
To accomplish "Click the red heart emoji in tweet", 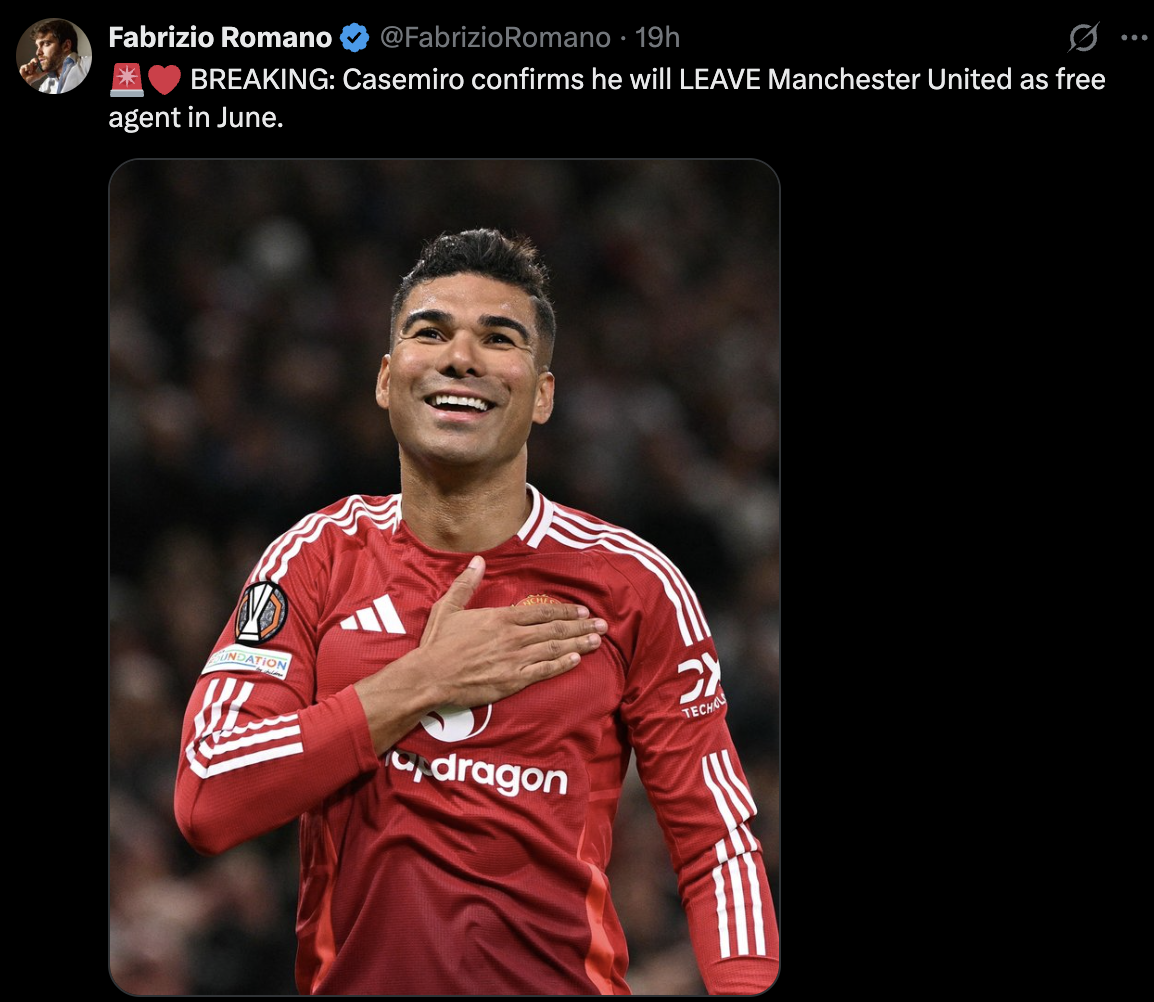I will 164,80.
